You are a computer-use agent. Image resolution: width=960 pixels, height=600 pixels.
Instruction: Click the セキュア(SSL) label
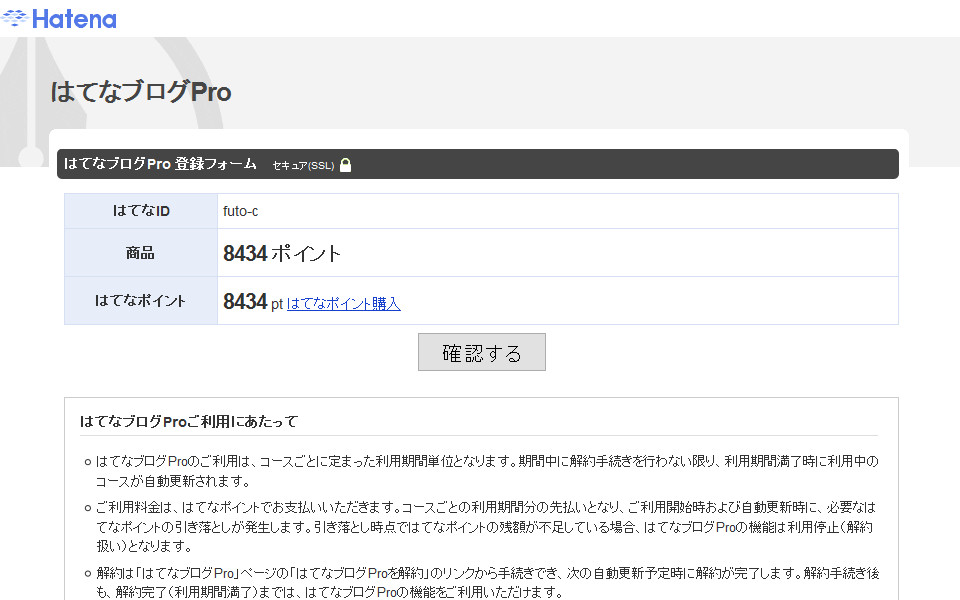[303, 166]
